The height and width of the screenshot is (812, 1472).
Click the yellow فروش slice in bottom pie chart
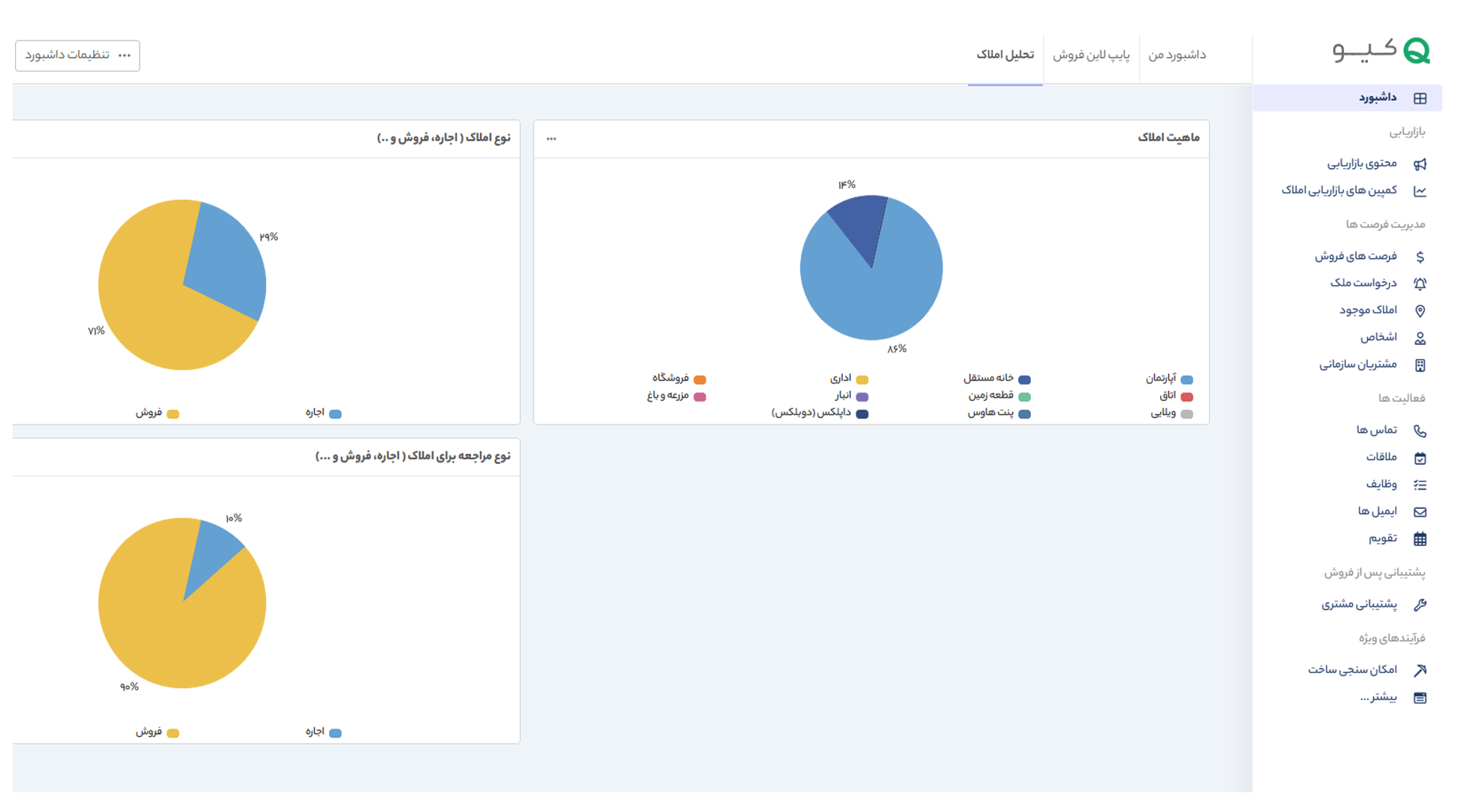174,631
